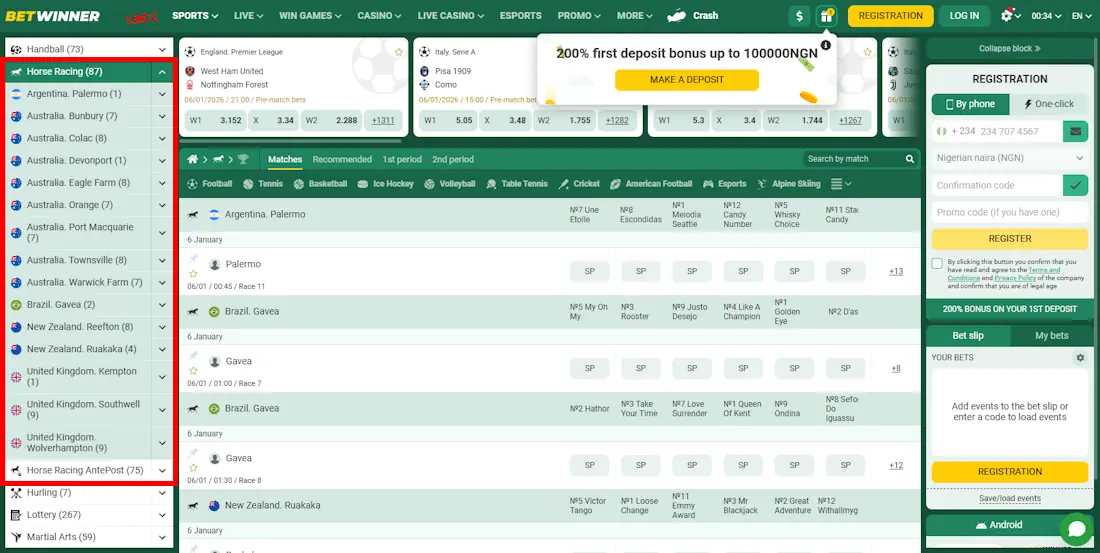1100x553 pixels.
Task: Select Alpine Skiing sport filter
Action: click(789, 184)
